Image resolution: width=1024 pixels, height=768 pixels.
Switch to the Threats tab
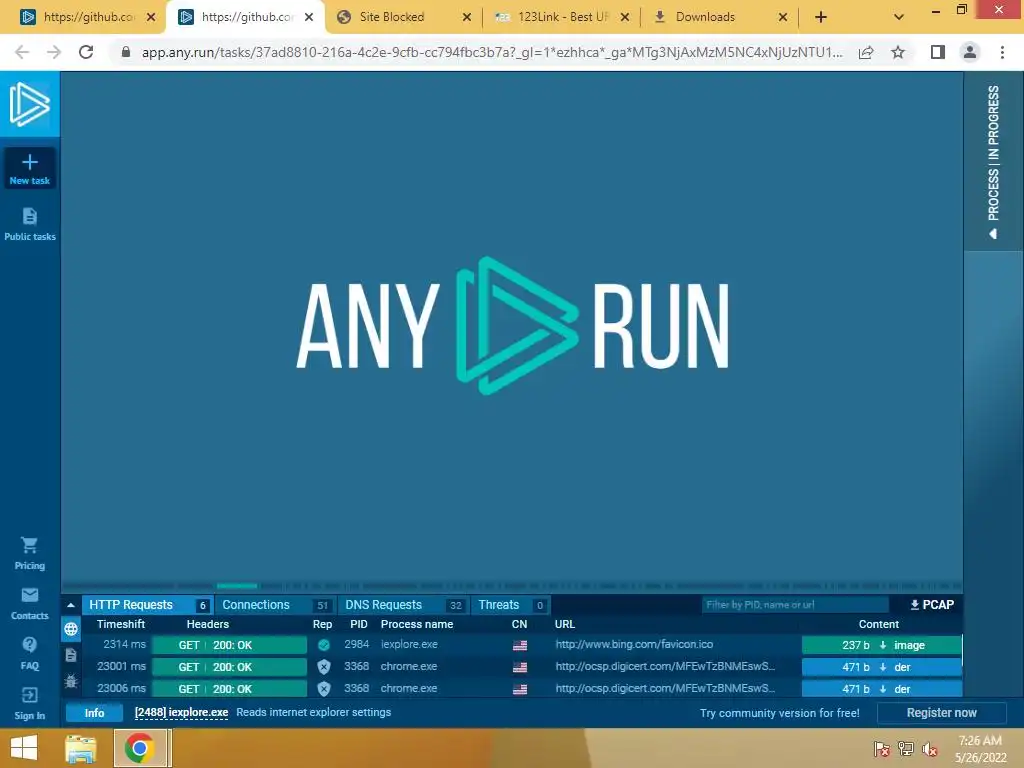pyautogui.click(x=510, y=605)
